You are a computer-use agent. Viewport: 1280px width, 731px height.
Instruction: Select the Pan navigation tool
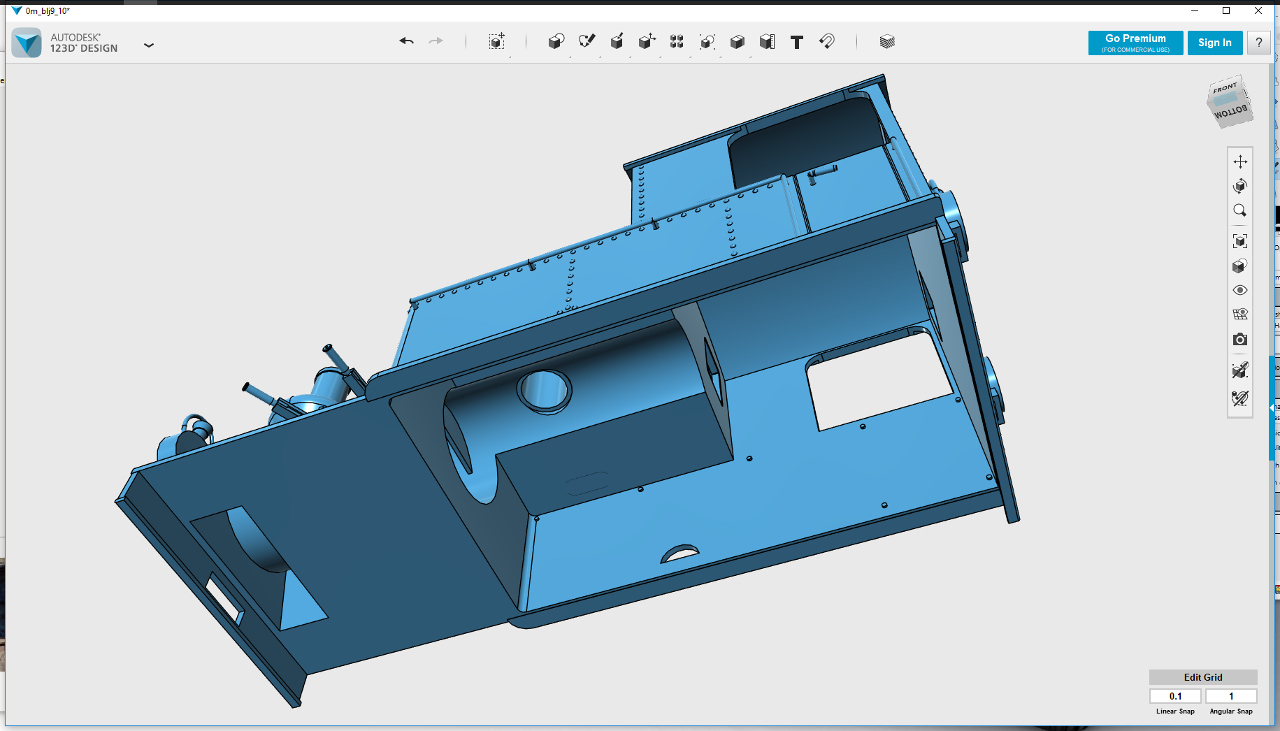[x=1240, y=161]
